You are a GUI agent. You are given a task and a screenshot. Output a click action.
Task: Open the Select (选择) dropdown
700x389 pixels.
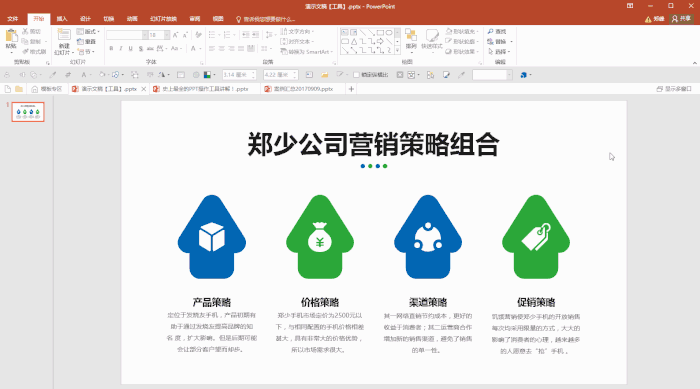coord(500,52)
